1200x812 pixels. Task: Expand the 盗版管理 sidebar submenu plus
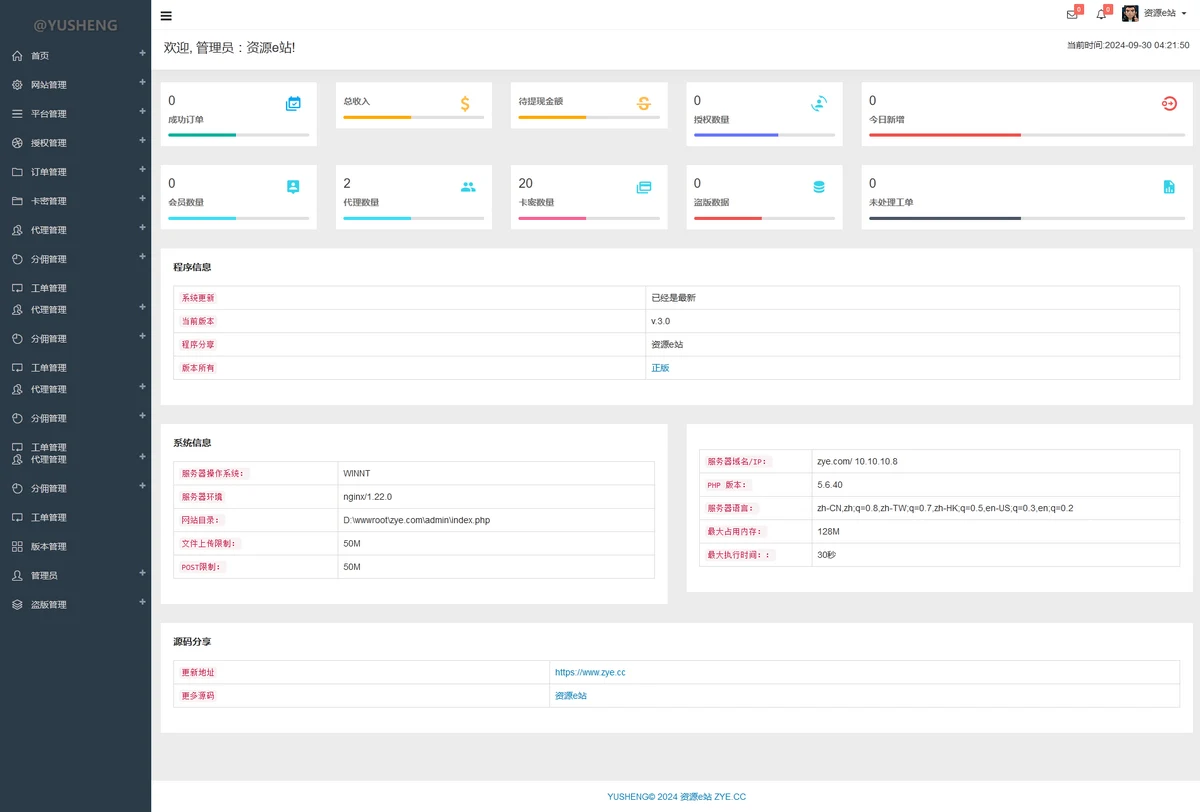coord(142,603)
